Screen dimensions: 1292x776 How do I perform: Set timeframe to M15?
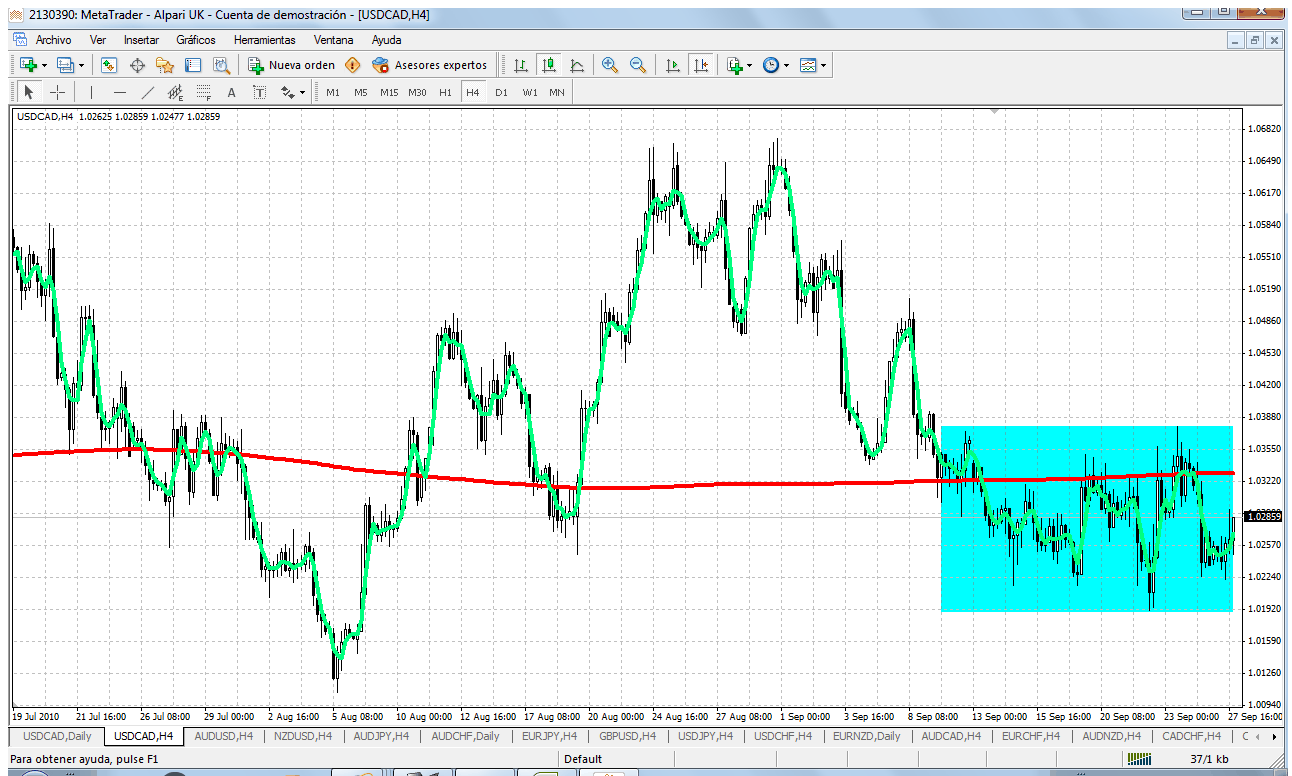pyautogui.click(x=389, y=92)
